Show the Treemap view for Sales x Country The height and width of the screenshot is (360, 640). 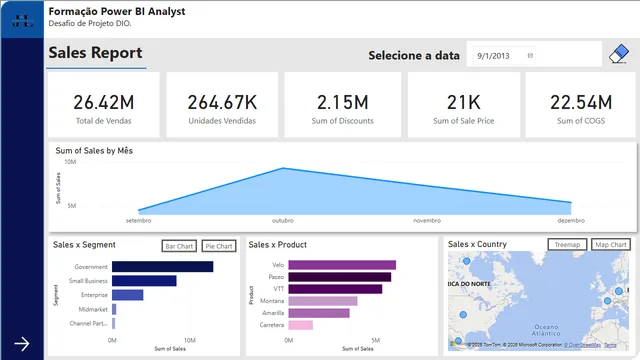coord(567,244)
